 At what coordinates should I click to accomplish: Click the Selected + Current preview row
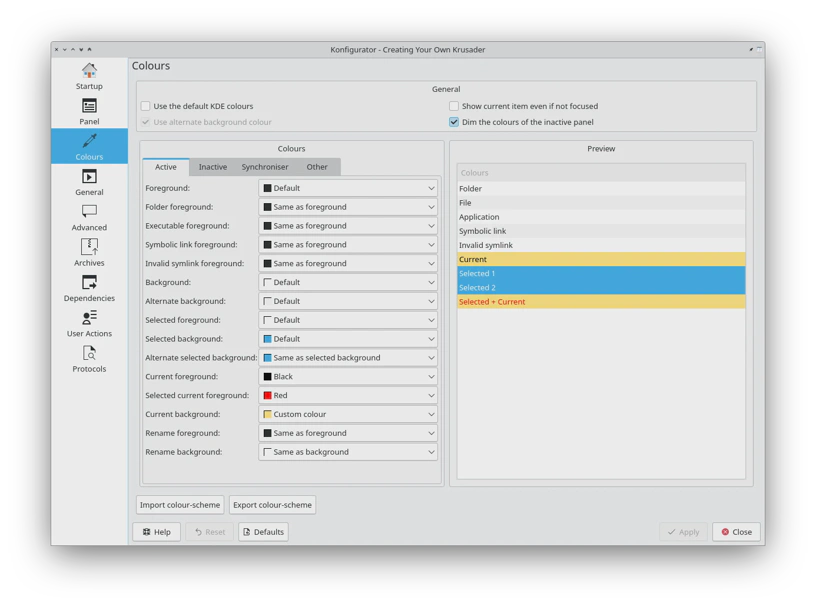(601, 301)
